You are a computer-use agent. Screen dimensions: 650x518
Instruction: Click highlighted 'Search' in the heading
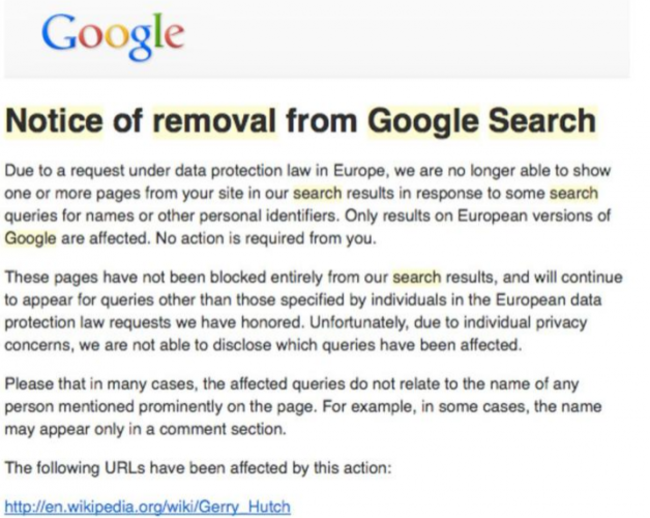point(542,121)
